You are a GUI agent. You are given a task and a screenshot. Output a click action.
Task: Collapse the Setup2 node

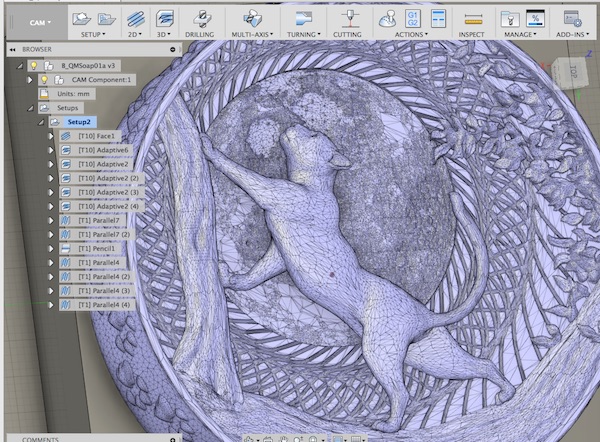tap(41, 122)
